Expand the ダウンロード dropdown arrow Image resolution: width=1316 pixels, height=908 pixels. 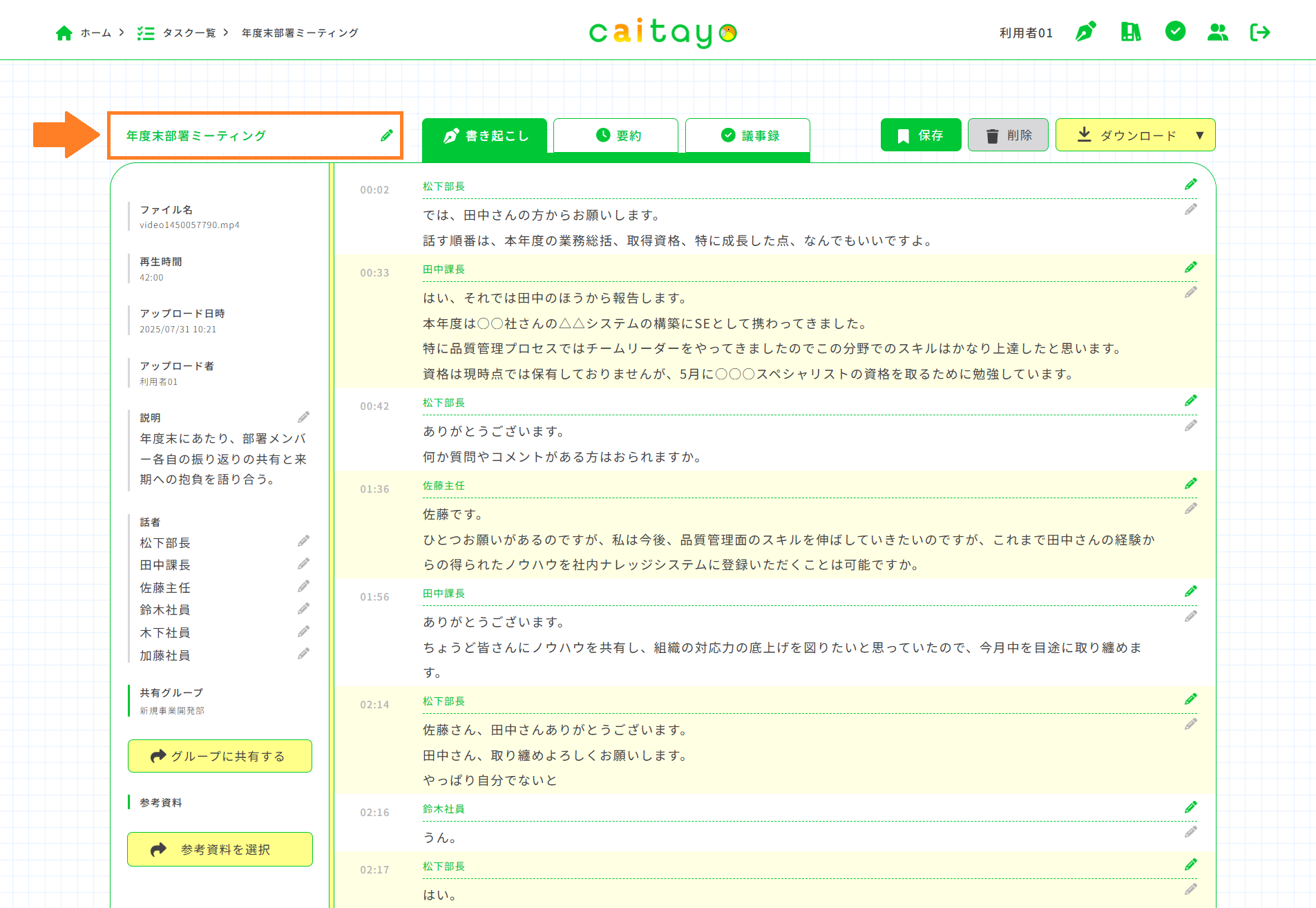pos(1200,135)
